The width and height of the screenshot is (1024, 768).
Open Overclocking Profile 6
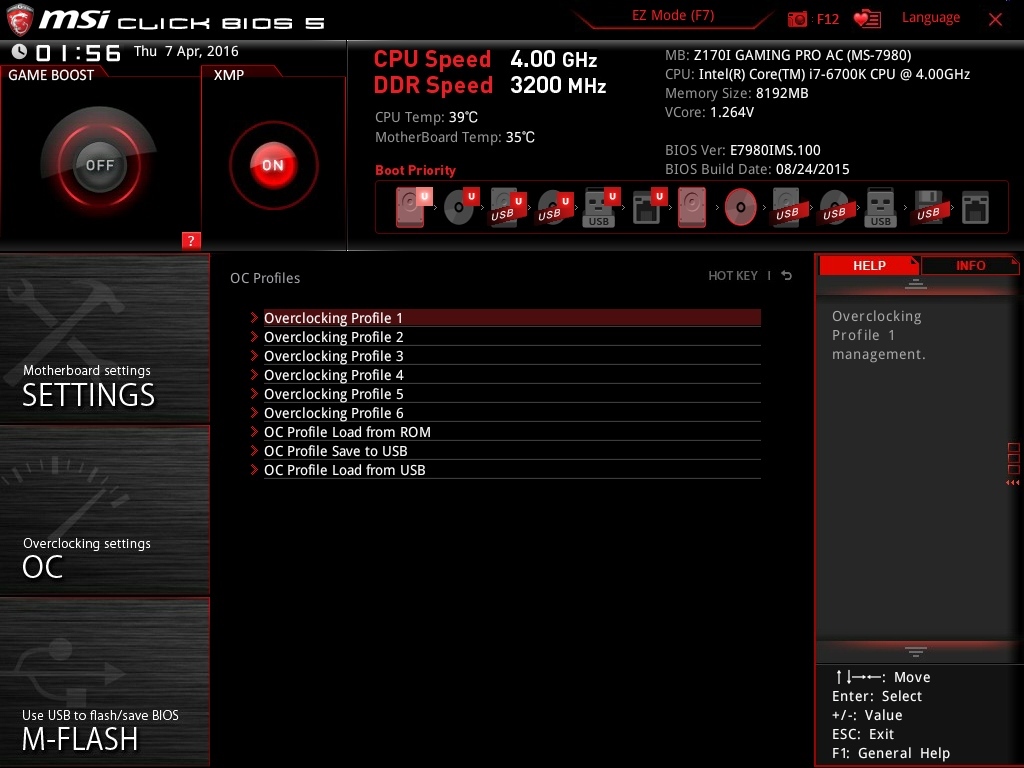tap(512, 413)
